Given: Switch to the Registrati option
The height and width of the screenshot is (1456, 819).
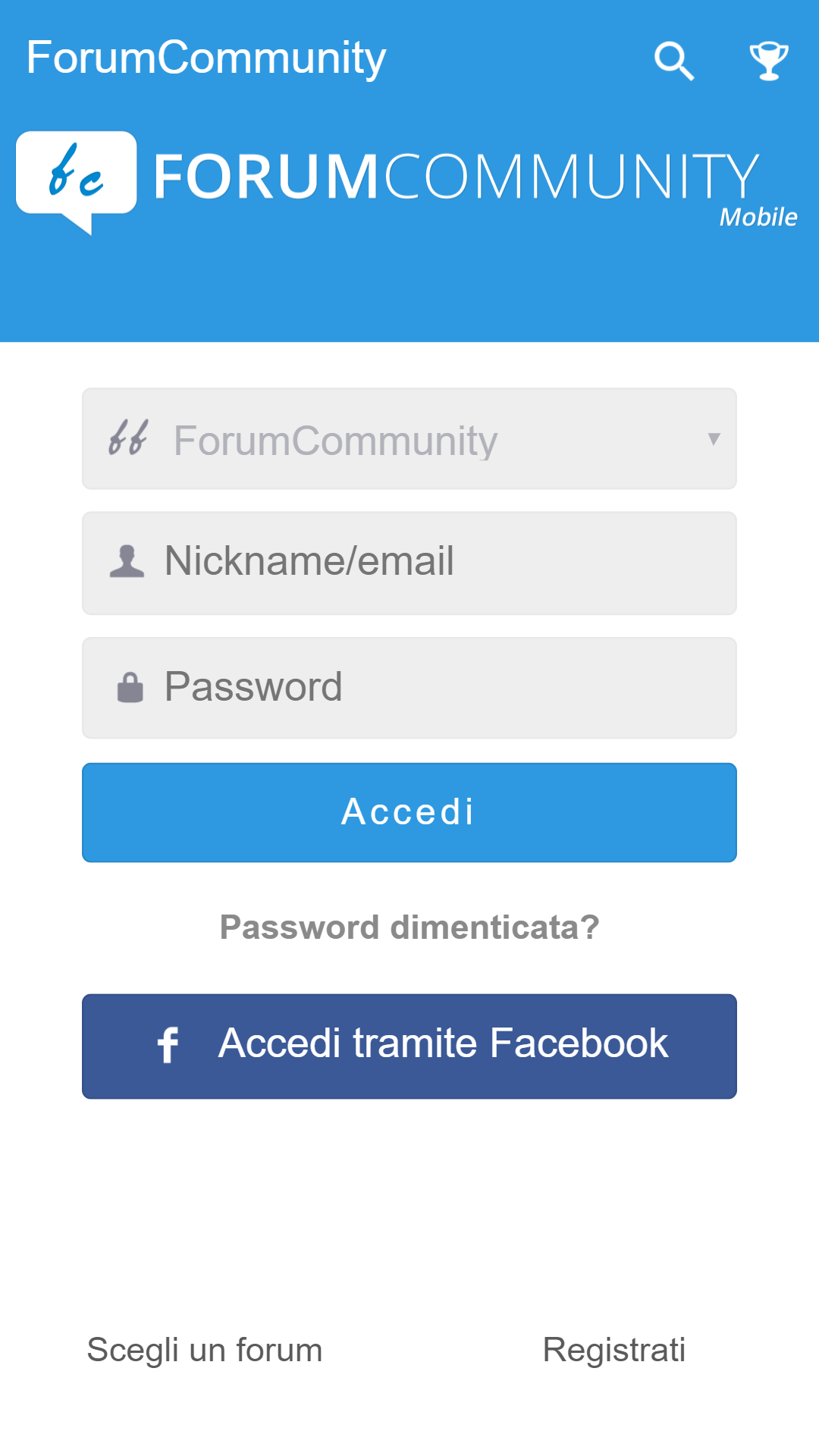Looking at the screenshot, I should [614, 1351].
